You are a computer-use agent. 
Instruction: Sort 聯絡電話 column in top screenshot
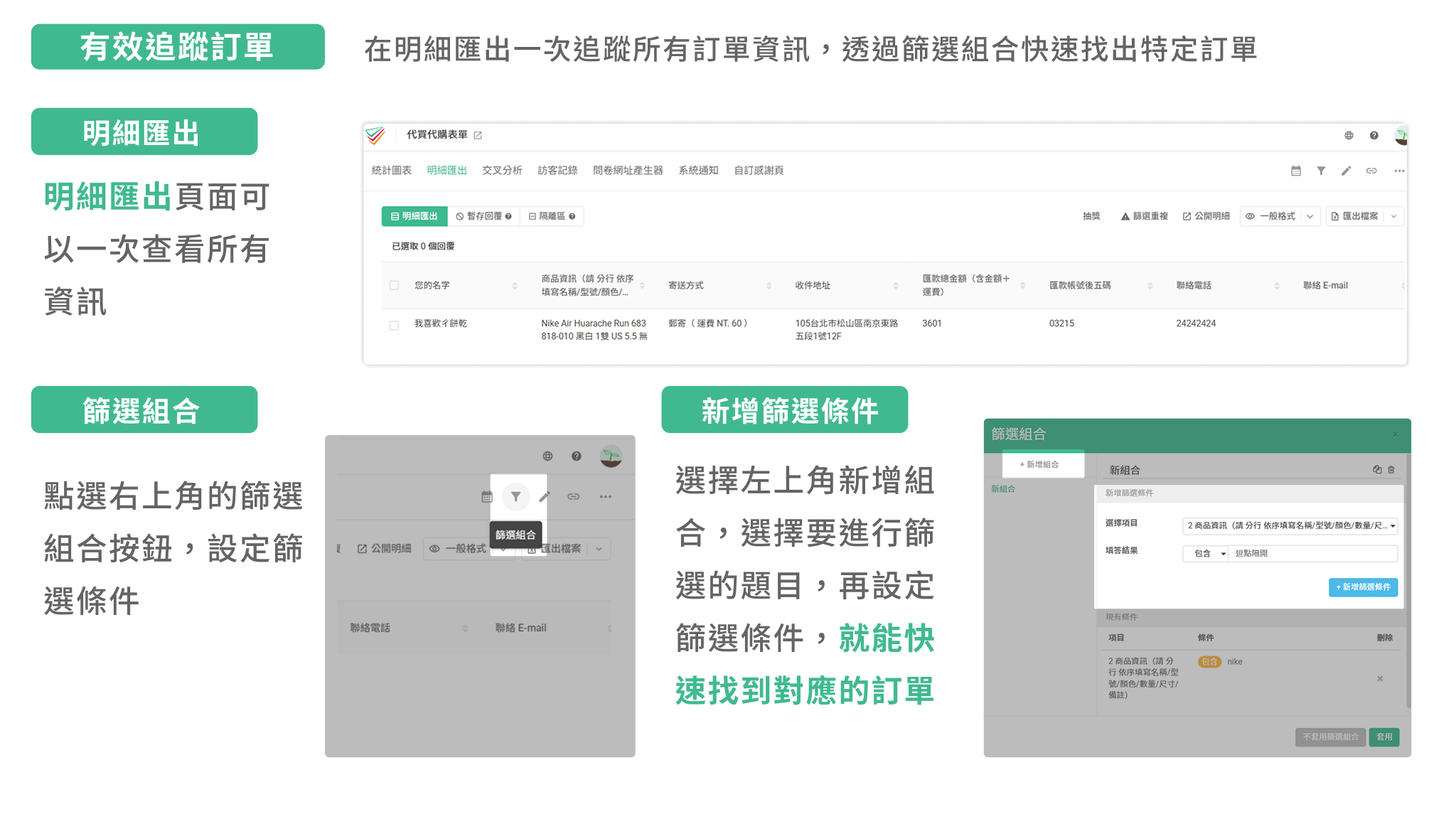click(1277, 286)
